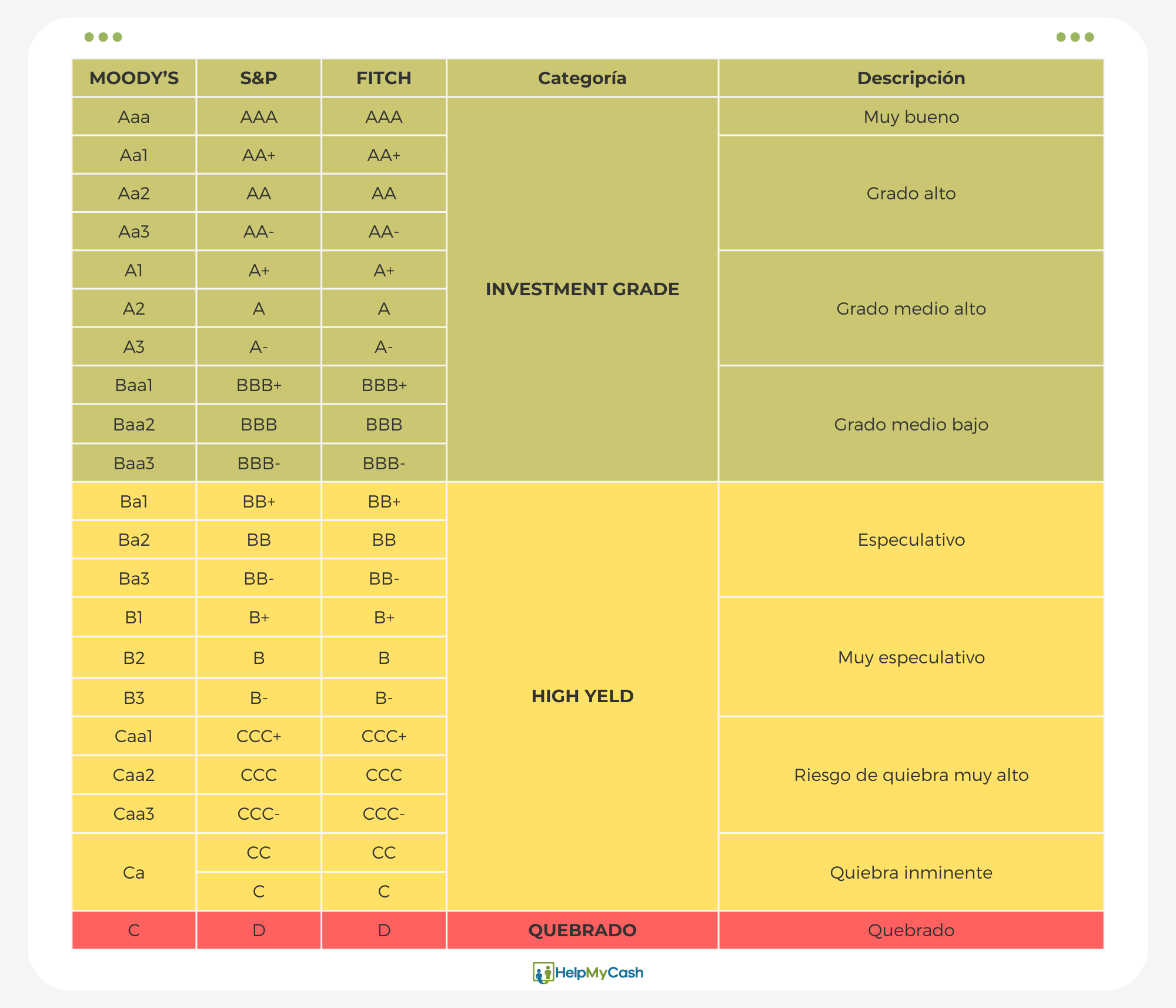Click B- in the S&P column
Screen dimensions: 1176x1008
click(259, 697)
